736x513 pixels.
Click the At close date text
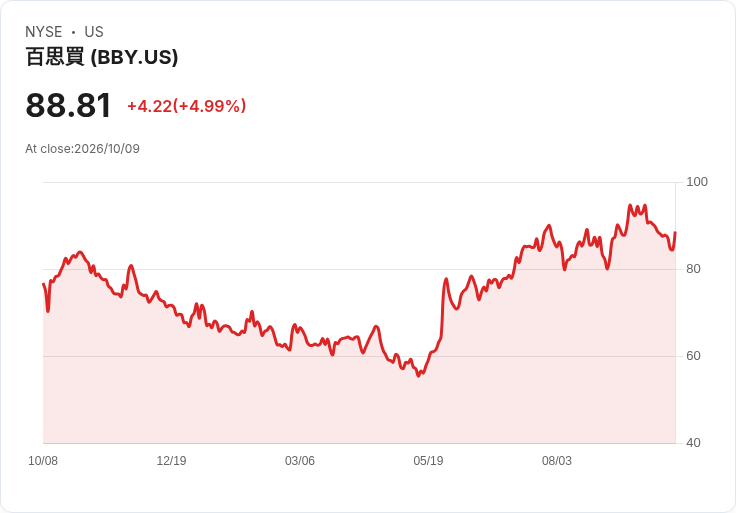pyautogui.click(x=83, y=149)
